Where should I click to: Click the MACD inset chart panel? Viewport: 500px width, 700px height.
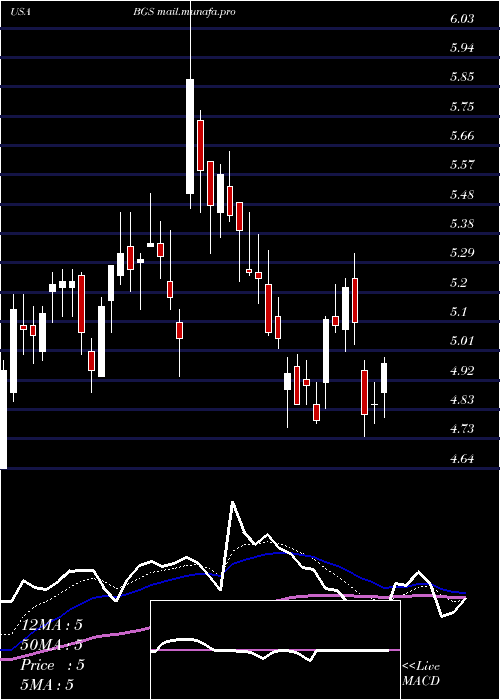pos(275,650)
